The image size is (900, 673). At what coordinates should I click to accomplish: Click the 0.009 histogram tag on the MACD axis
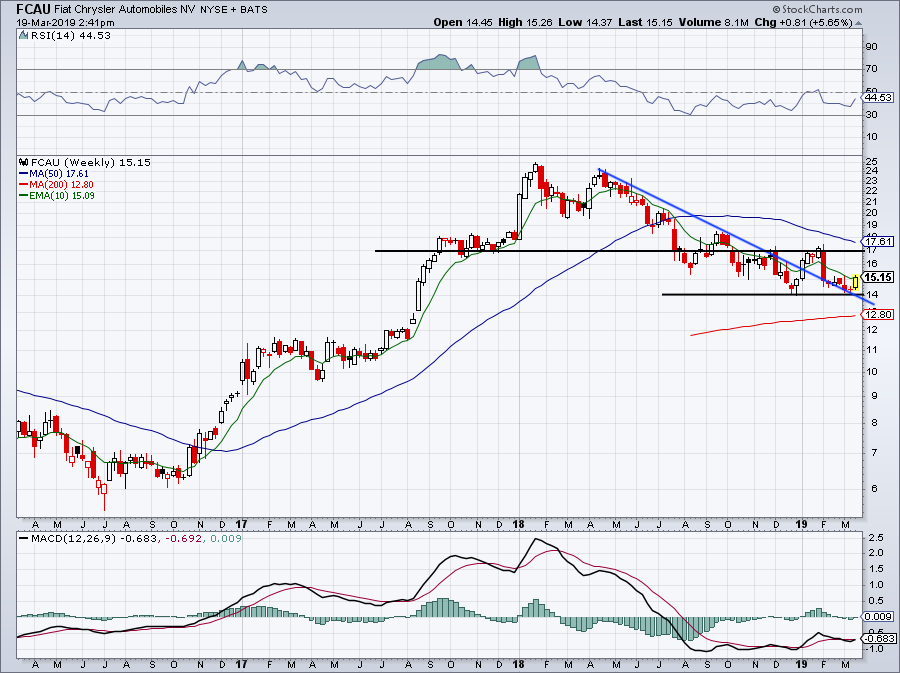point(879,616)
